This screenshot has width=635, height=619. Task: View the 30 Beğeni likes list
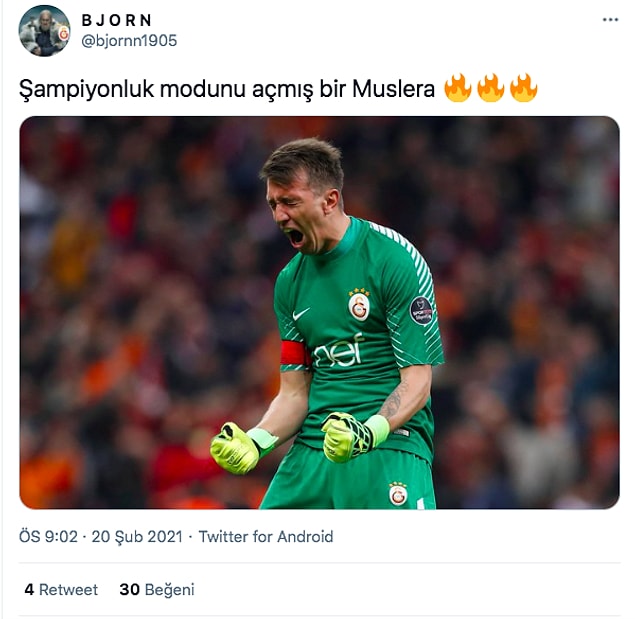coord(157,589)
